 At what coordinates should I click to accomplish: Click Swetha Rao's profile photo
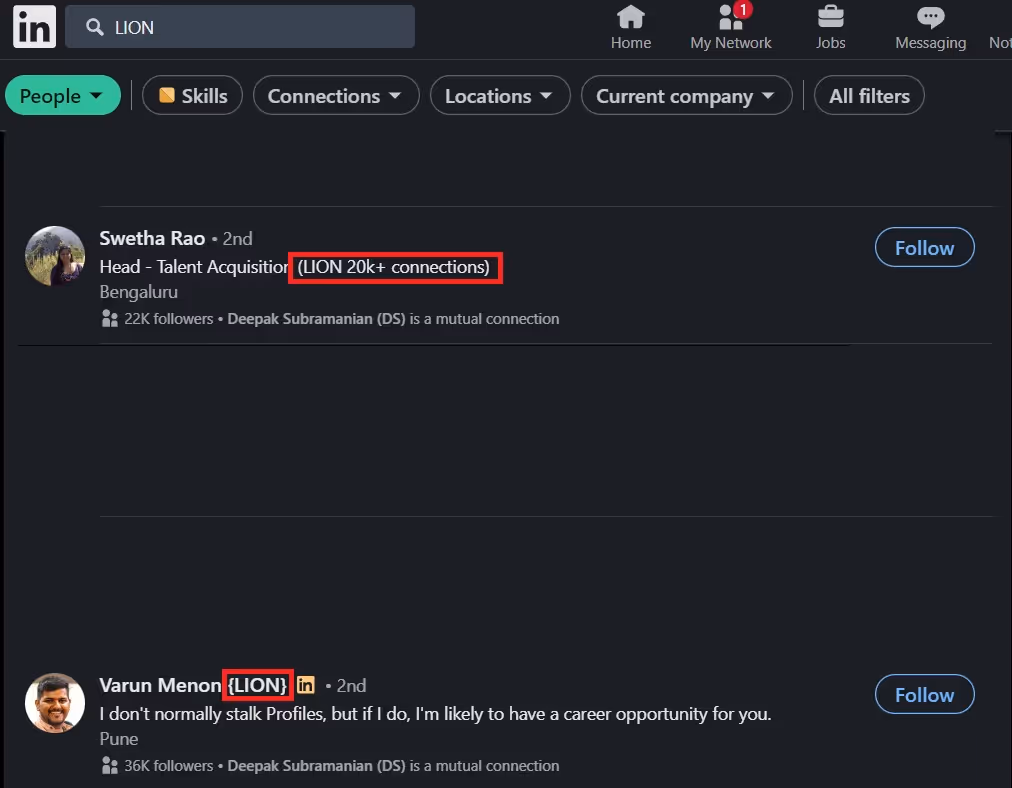point(55,256)
